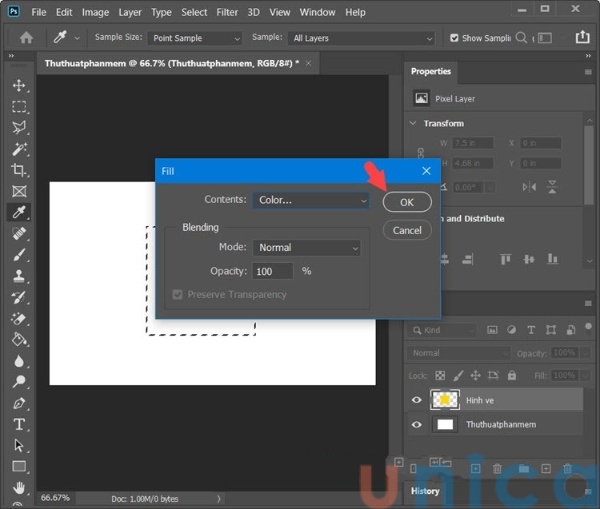Hide the Hinh ve layer
600x509 pixels.
417,400
